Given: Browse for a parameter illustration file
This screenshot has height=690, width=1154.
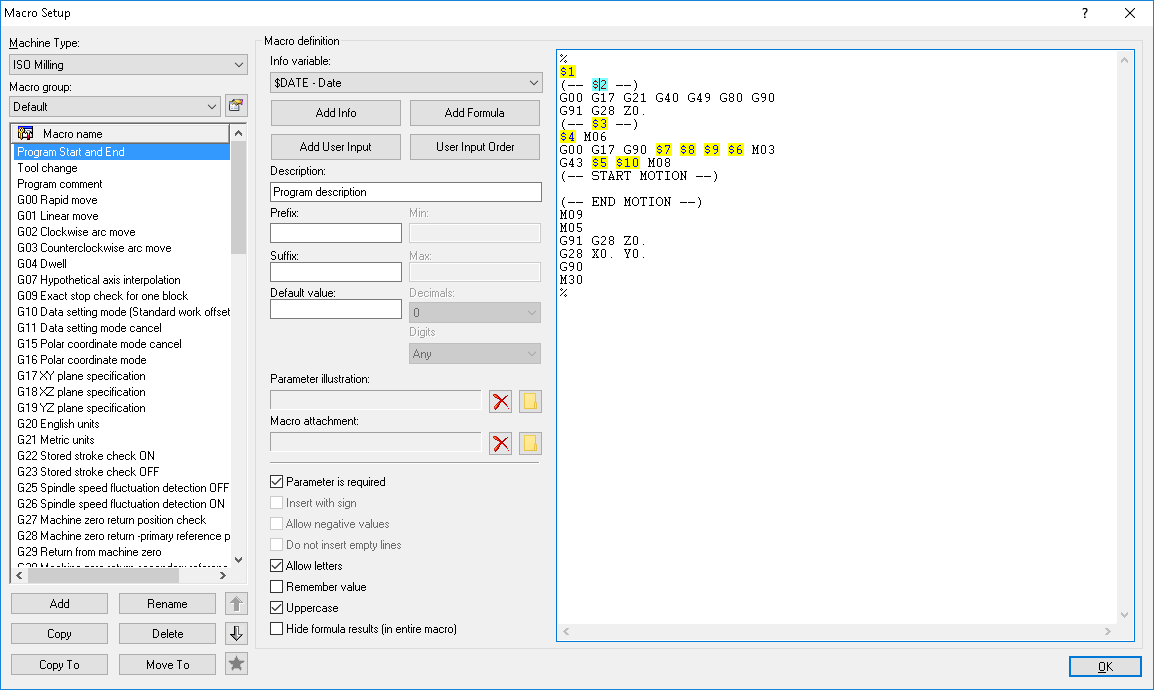Looking at the screenshot, I should [530, 401].
